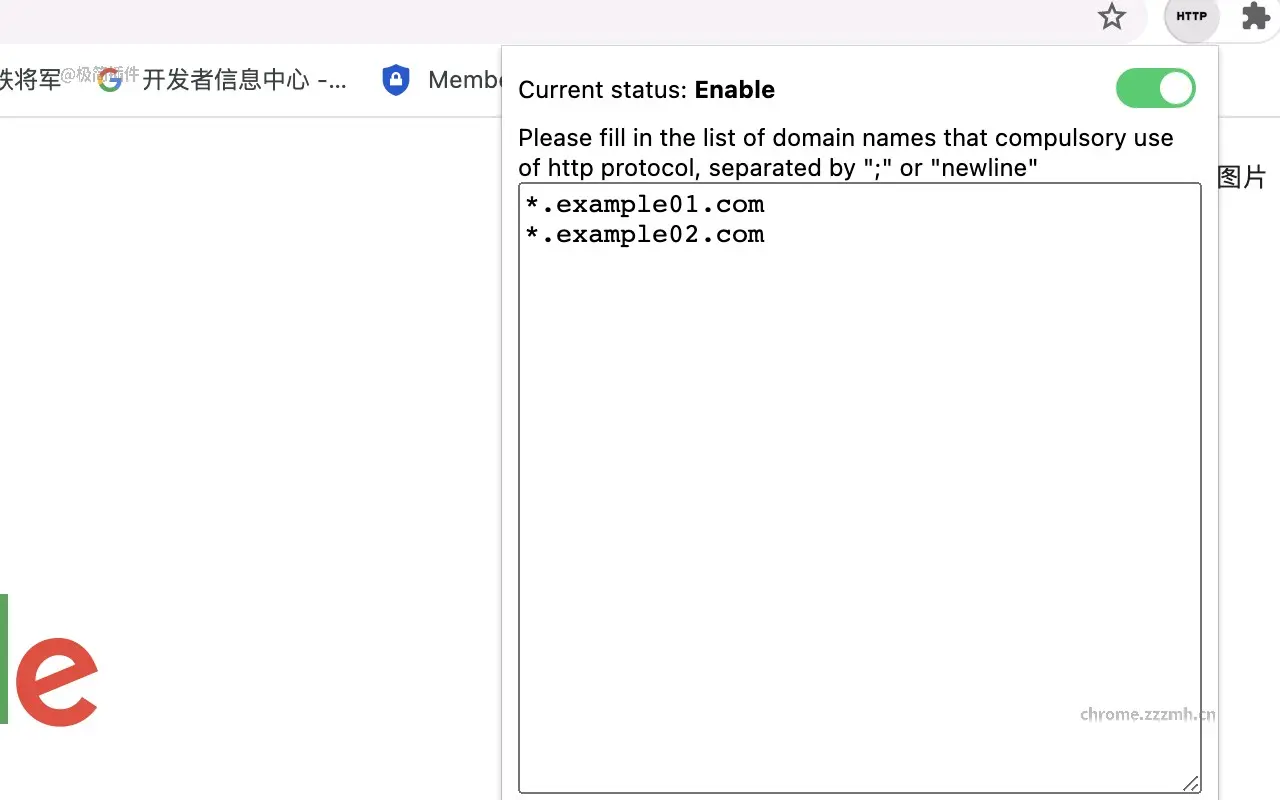Click the 图片 link on the page
Viewport: 1280px width, 800px height.
click(x=1243, y=176)
